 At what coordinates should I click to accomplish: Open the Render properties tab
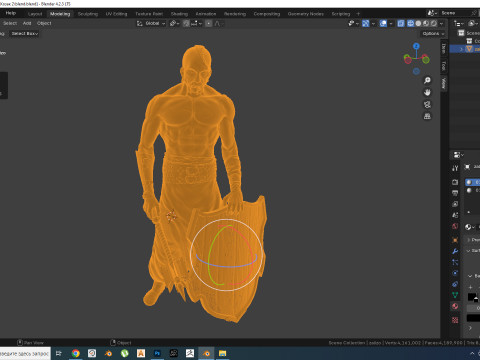coord(455,182)
